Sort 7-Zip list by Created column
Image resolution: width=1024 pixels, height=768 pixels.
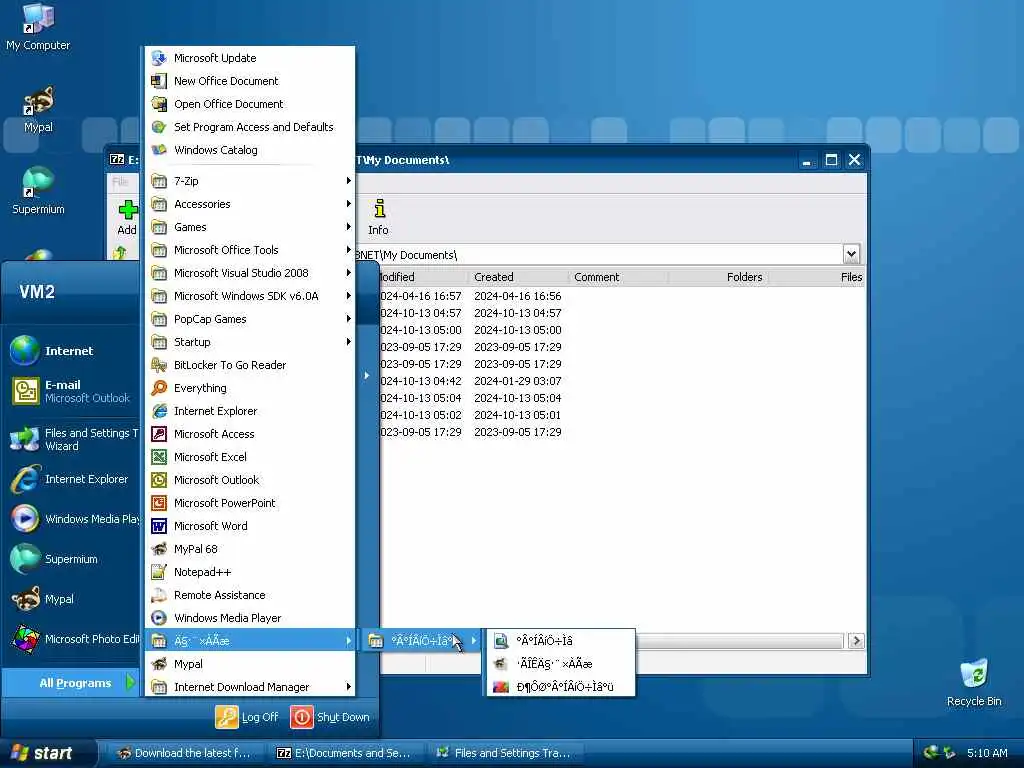click(x=519, y=277)
